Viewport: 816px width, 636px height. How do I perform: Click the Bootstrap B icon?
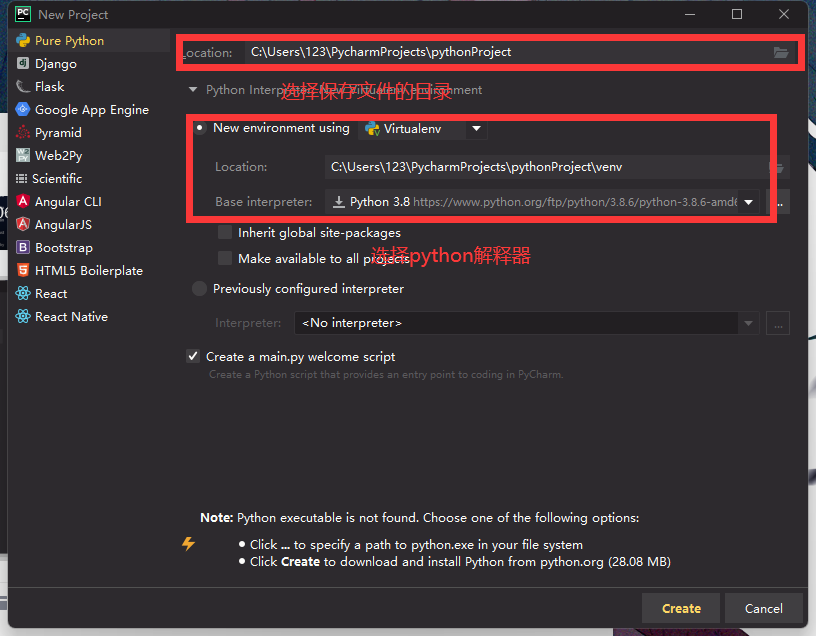click(x=23, y=247)
